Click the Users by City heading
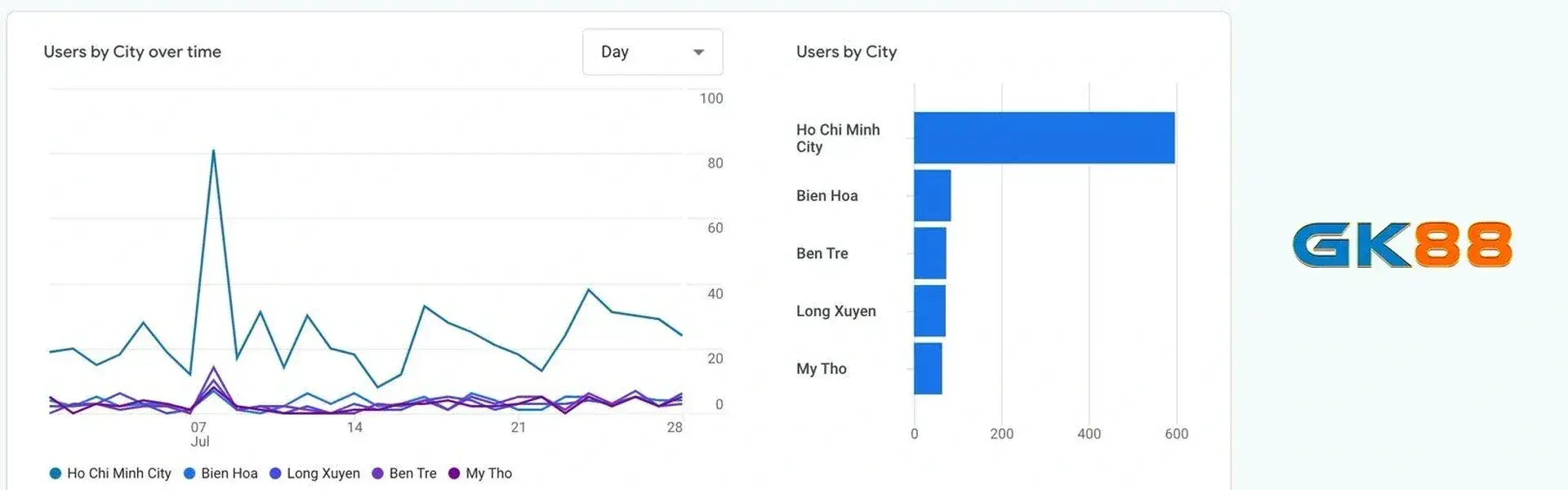Image resolution: width=1568 pixels, height=490 pixels. coord(846,52)
